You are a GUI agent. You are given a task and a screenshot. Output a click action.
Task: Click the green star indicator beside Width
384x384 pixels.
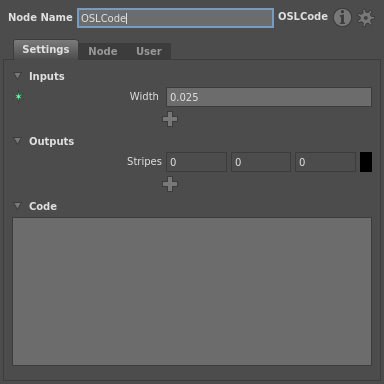[18, 97]
